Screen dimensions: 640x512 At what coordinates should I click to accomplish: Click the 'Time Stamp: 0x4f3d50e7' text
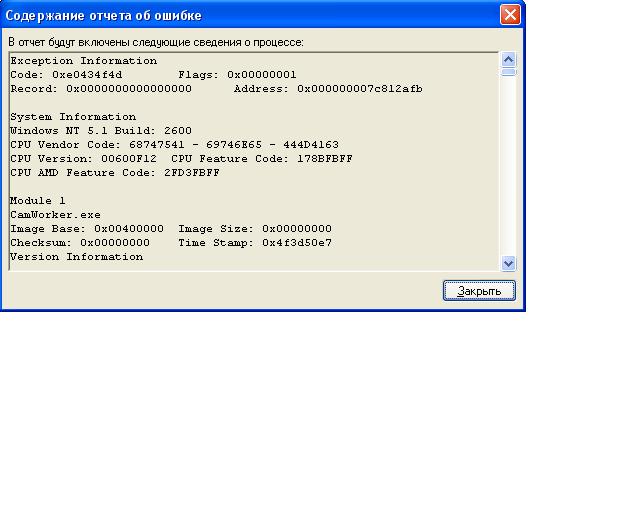[x=255, y=243]
